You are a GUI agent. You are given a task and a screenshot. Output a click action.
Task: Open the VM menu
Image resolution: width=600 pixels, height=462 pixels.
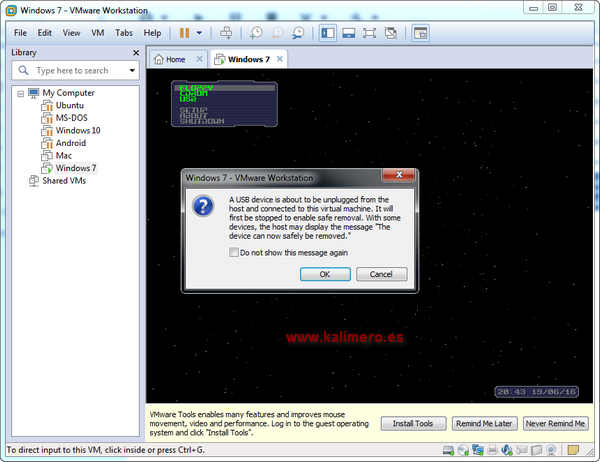(98, 33)
